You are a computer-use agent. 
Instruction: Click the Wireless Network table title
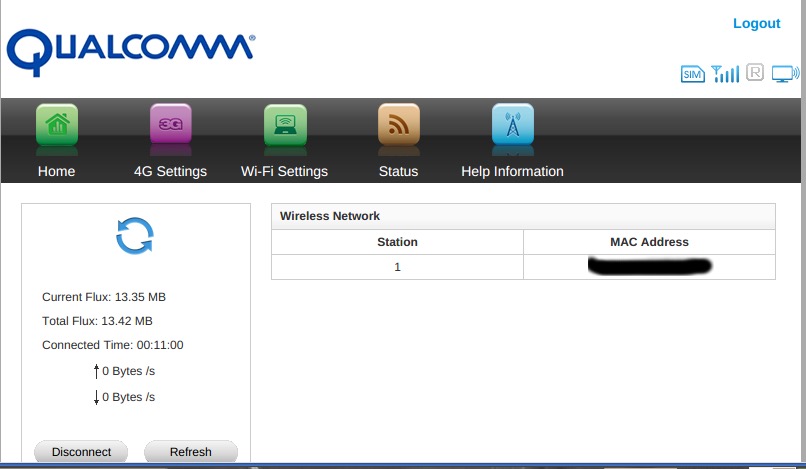click(x=329, y=216)
